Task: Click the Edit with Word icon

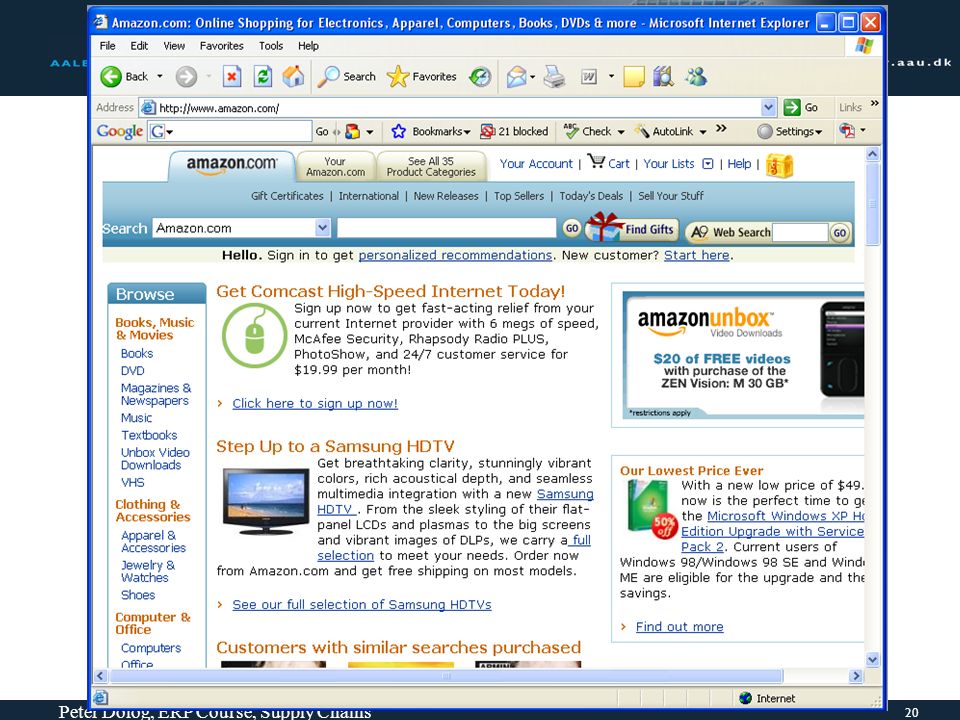Action: pos(589,77)
